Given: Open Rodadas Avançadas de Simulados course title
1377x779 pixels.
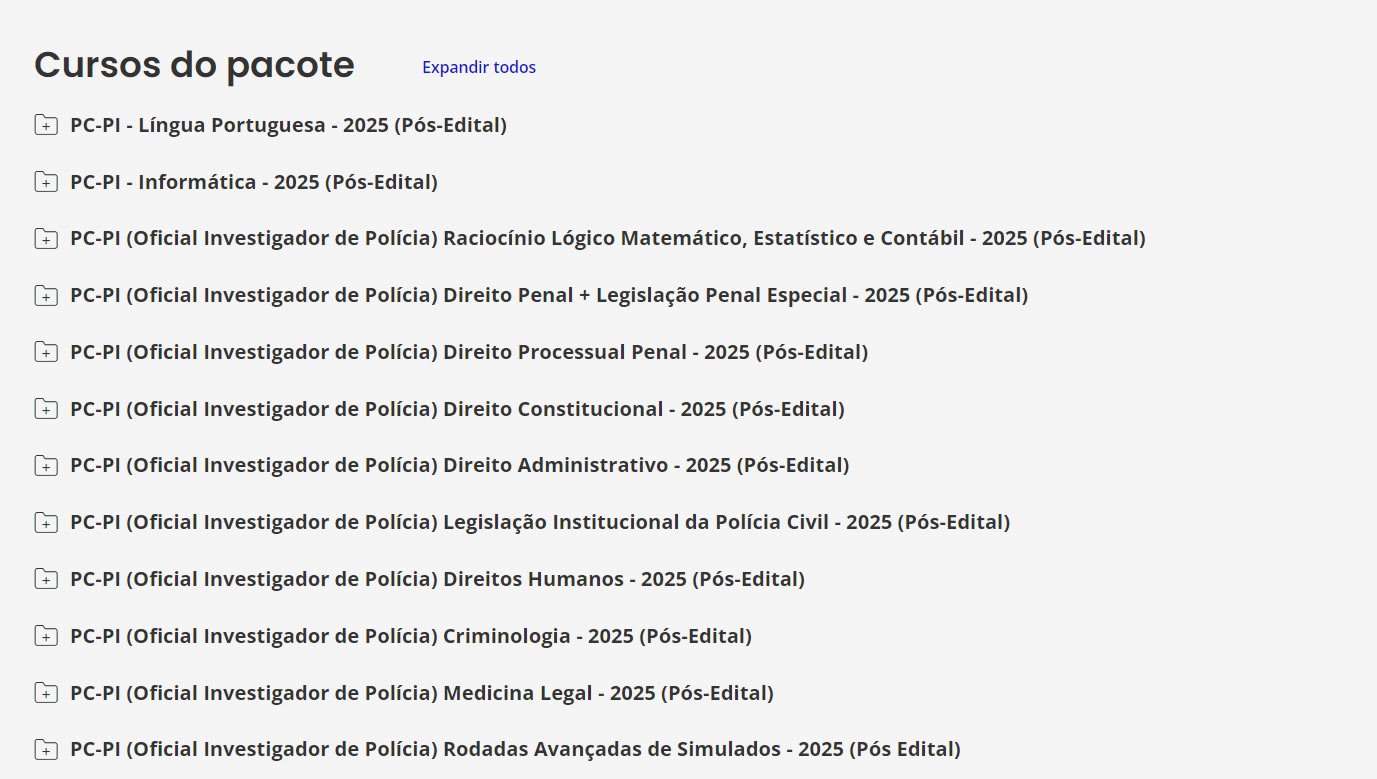Looking at the screenshot, I should click(x=515, y=749).
